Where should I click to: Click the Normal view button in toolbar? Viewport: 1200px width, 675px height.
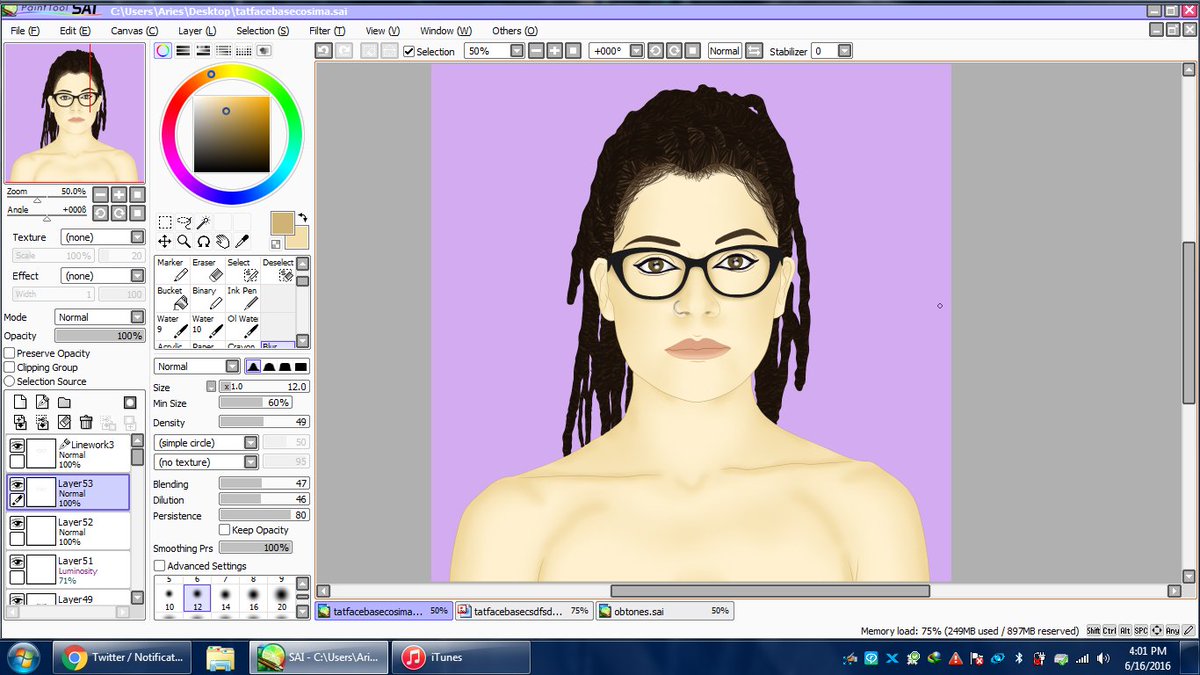724,50
